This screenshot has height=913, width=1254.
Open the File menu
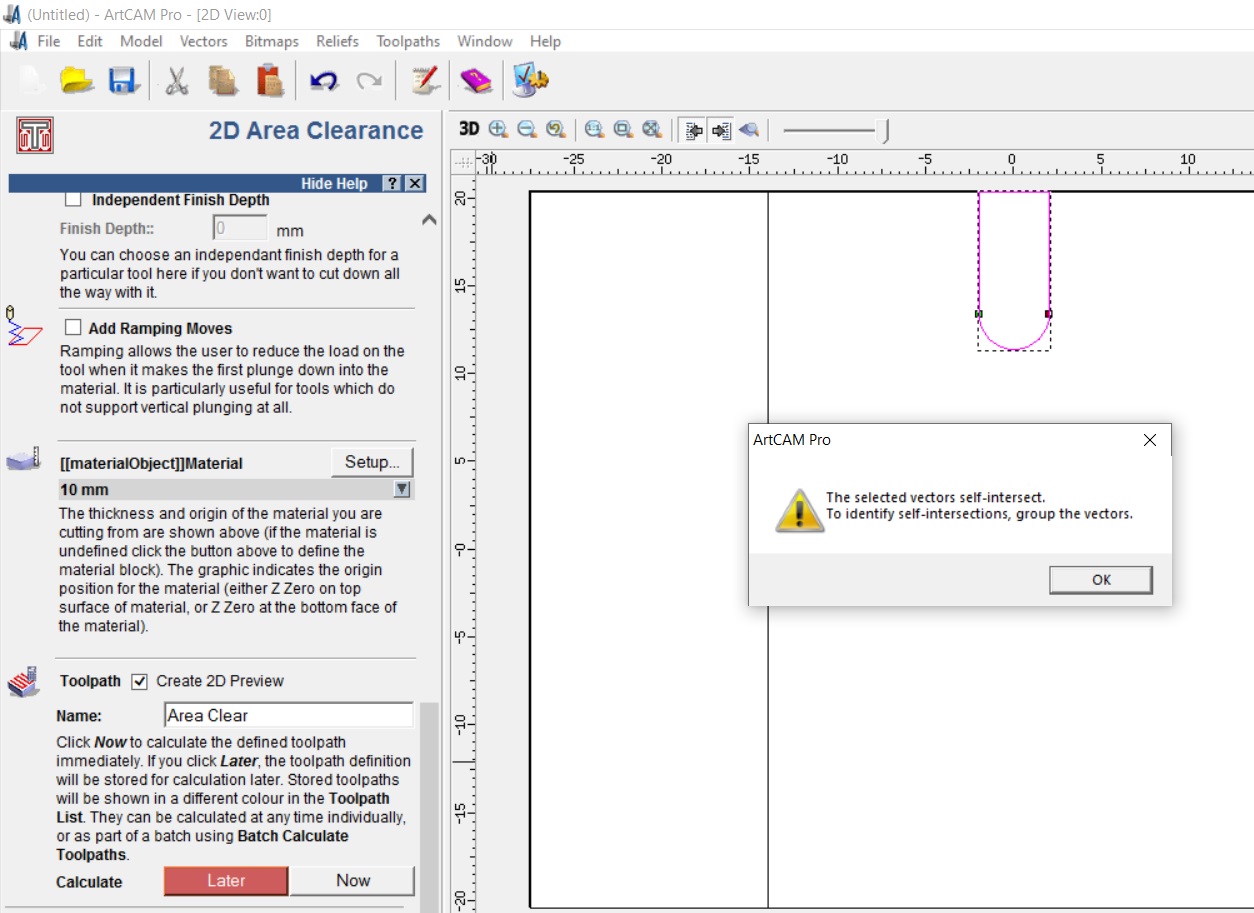tap(49, 41)
